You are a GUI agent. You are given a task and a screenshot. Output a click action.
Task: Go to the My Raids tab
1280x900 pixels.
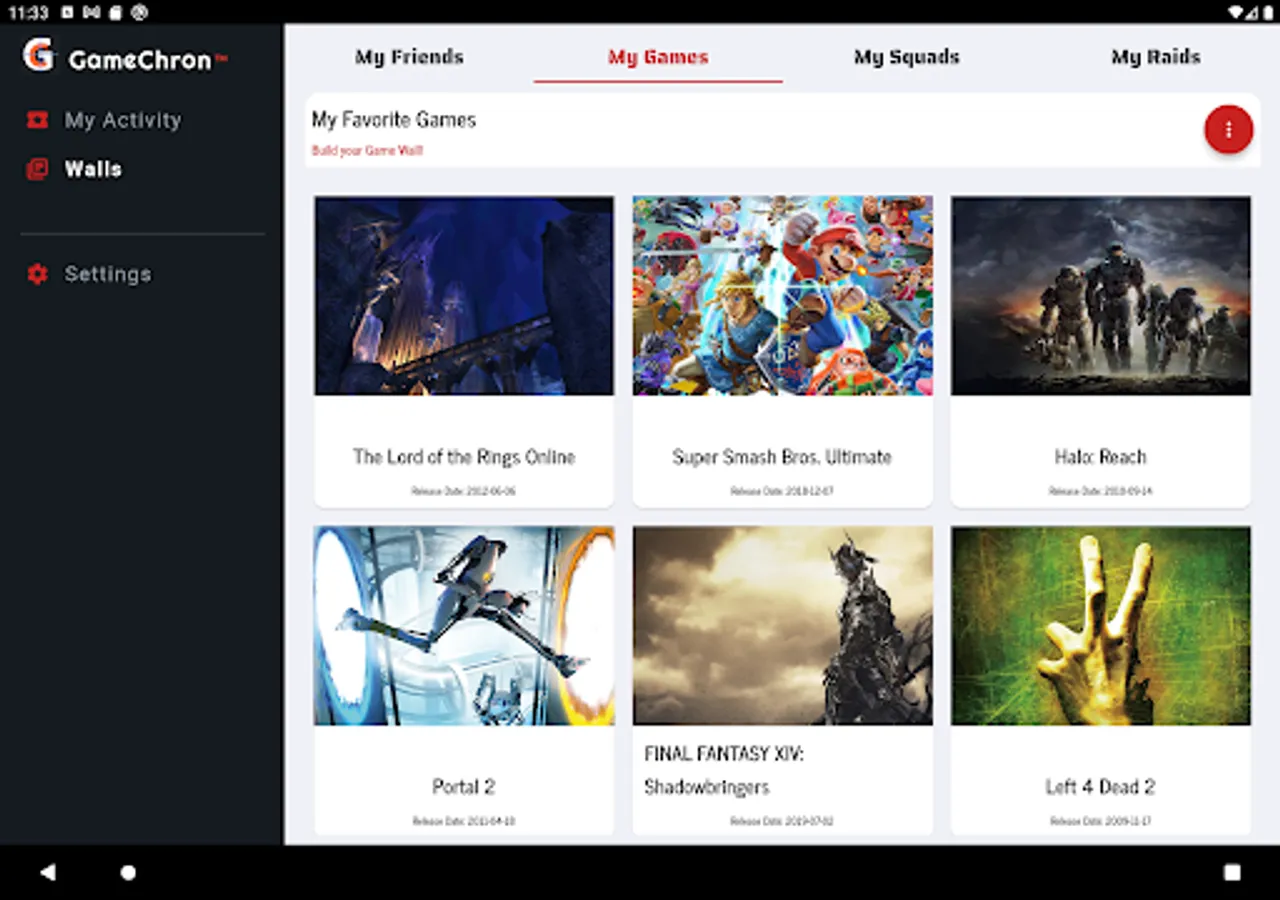point(1155,57)
